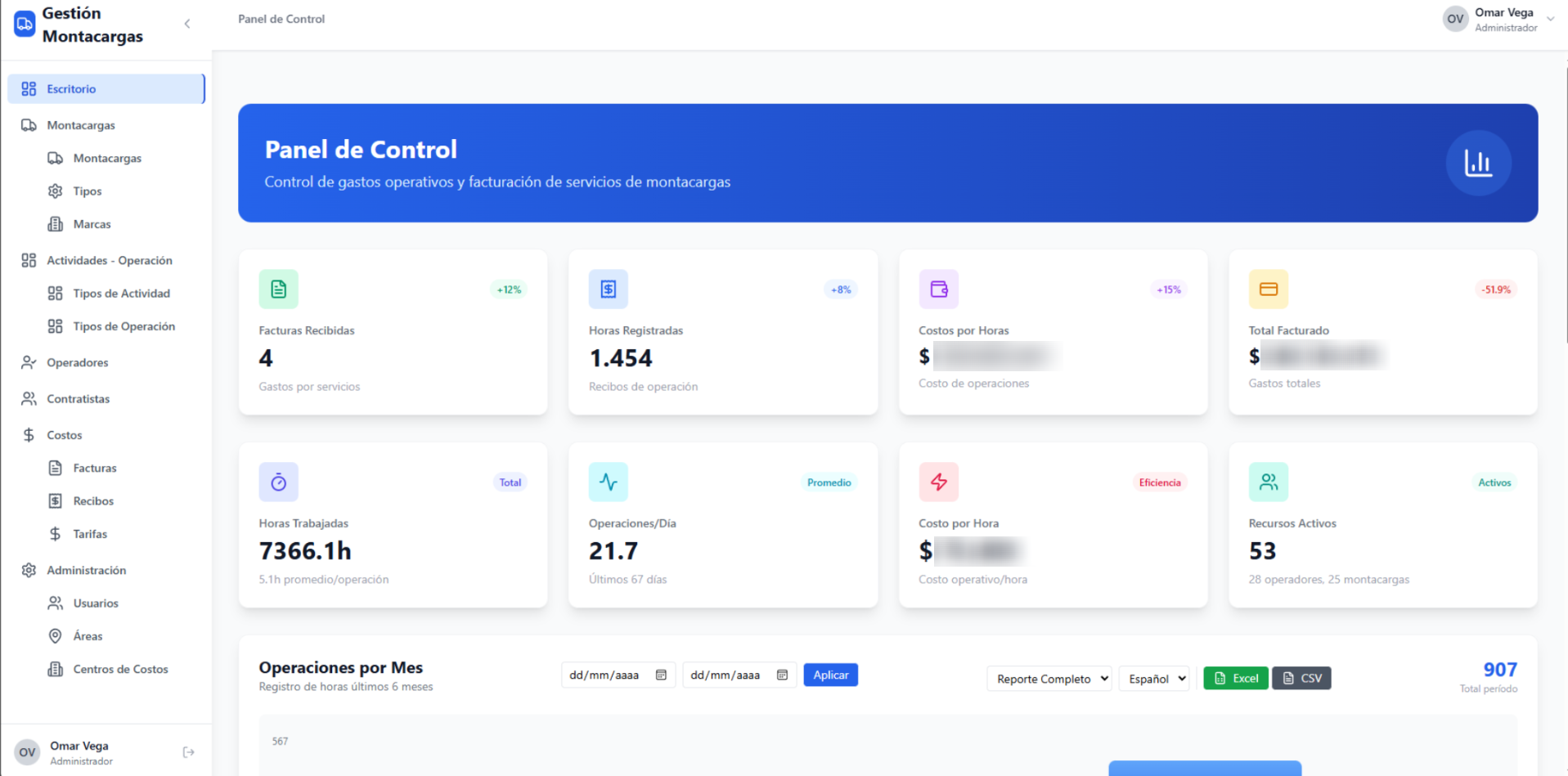Download report with the CSV button
The height and width of the screenshot is (776, 1568).
(1301, 678)
